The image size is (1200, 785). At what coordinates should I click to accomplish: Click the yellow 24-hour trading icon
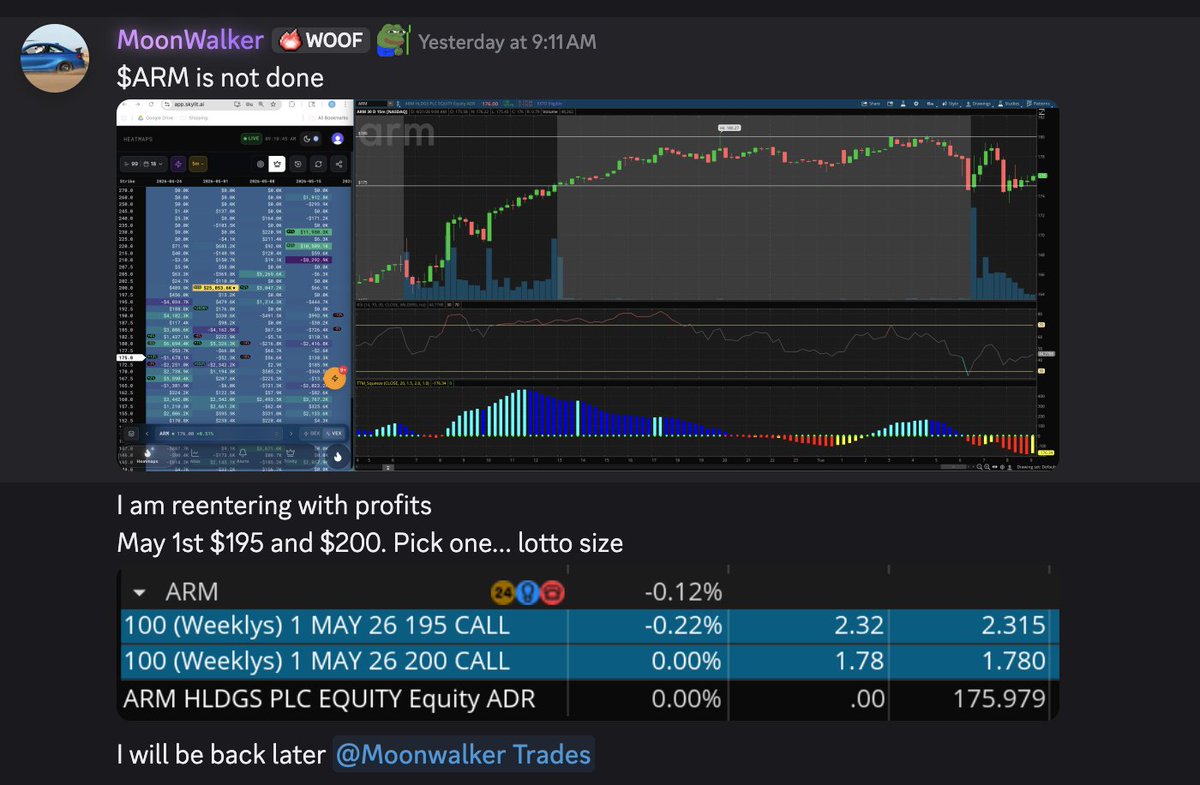pyautogui.click(x=502, y=591)
